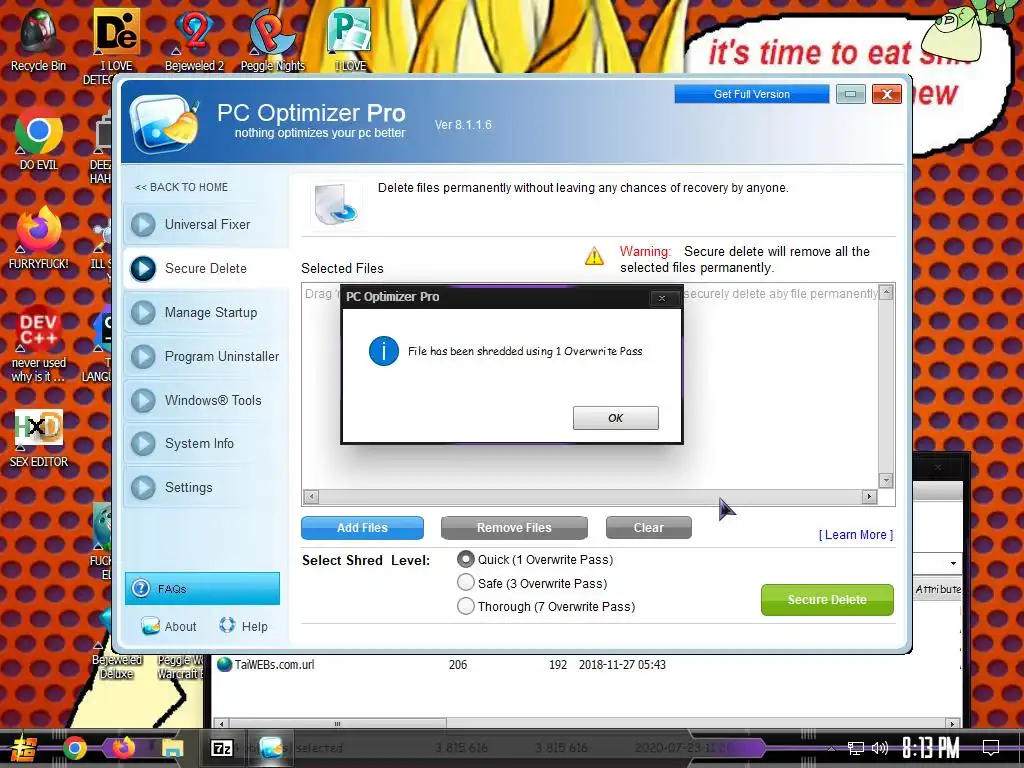Open the Universal Fixer section
The image size is (1024, 768).
tap(206, 225)
